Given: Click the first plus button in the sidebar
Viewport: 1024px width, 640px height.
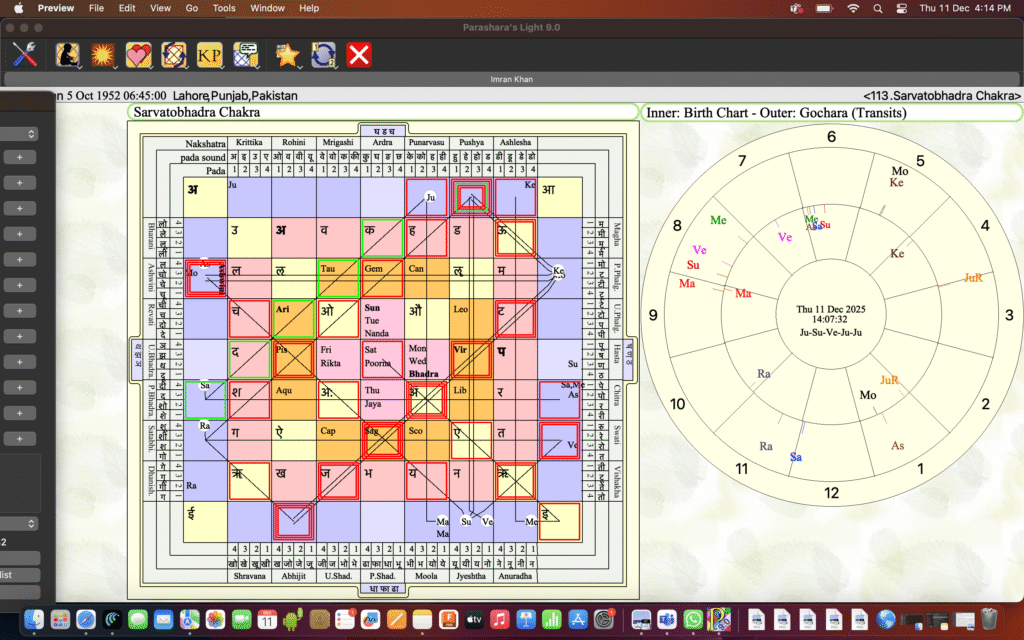Looking at the screenshot, I should coord(19,157).
